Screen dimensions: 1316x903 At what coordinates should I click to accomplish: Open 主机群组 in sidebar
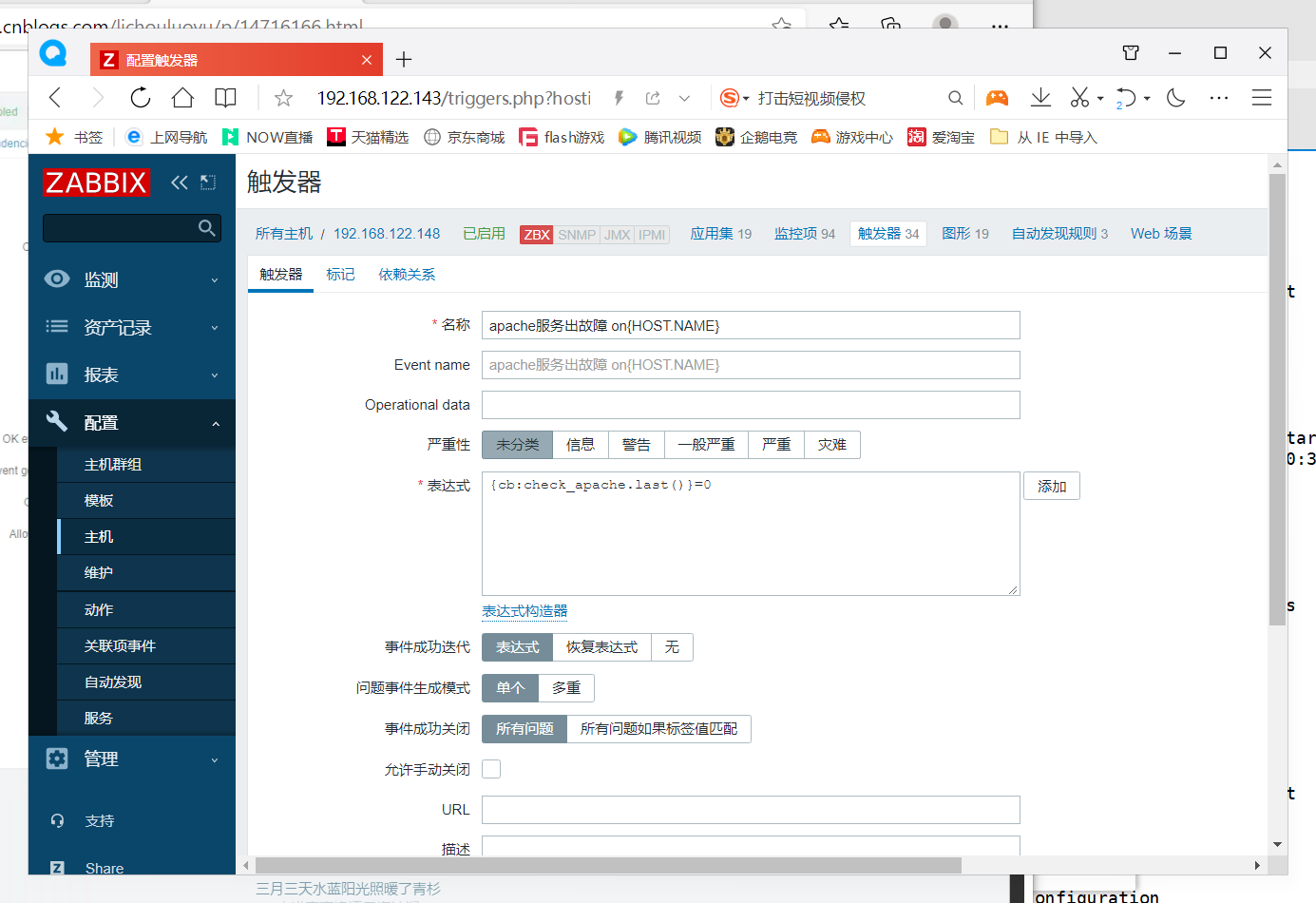click(146, 465)
